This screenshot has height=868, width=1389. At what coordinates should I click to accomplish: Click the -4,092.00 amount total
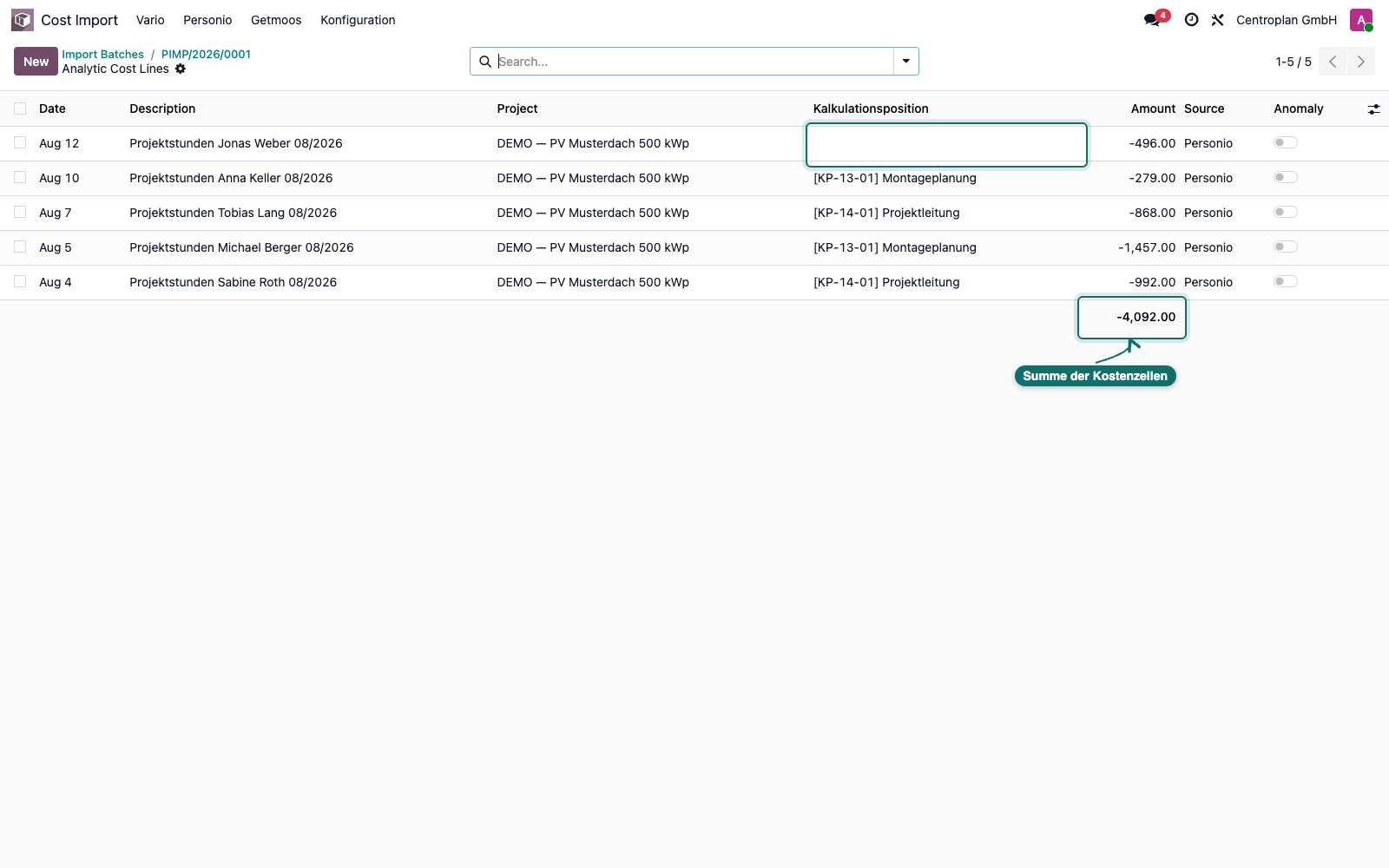1146,317
